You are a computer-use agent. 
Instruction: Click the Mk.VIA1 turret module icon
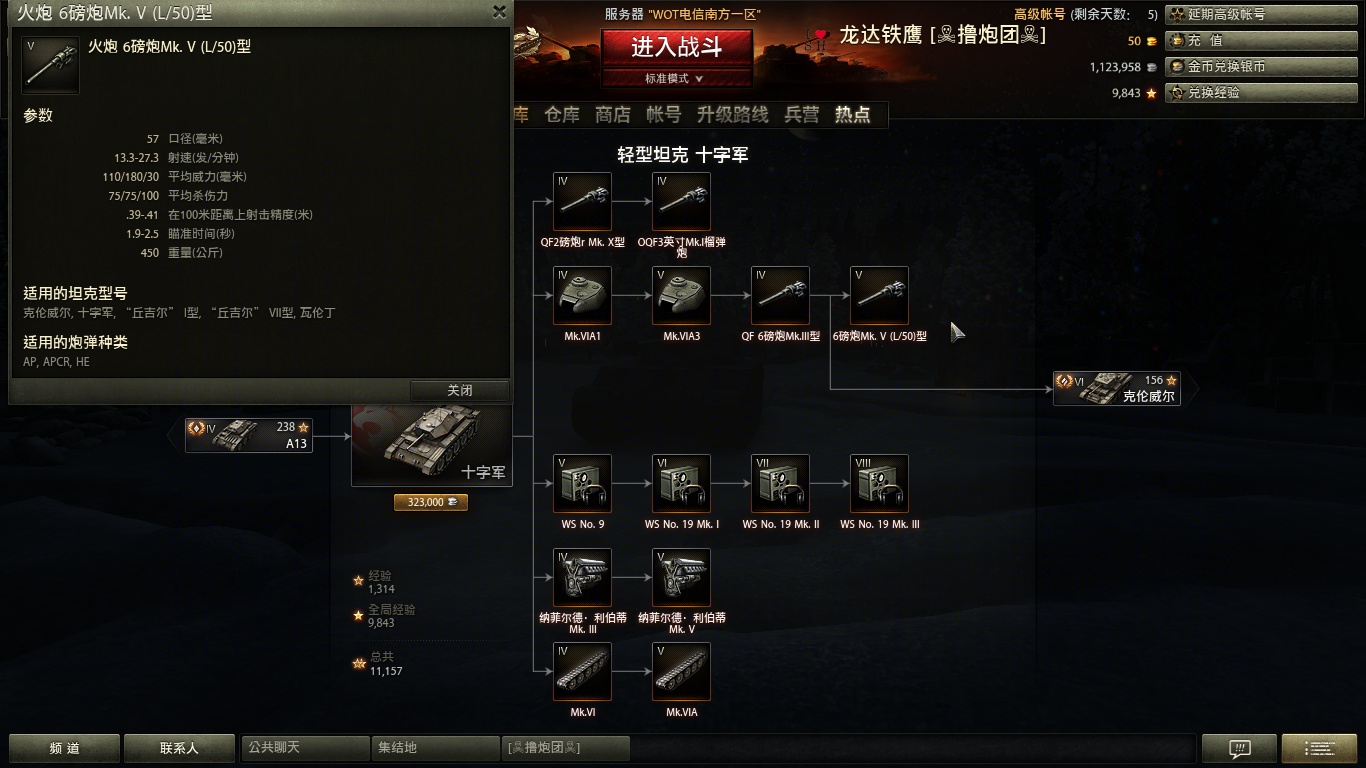pyautogui.click(x=582, y=295)
